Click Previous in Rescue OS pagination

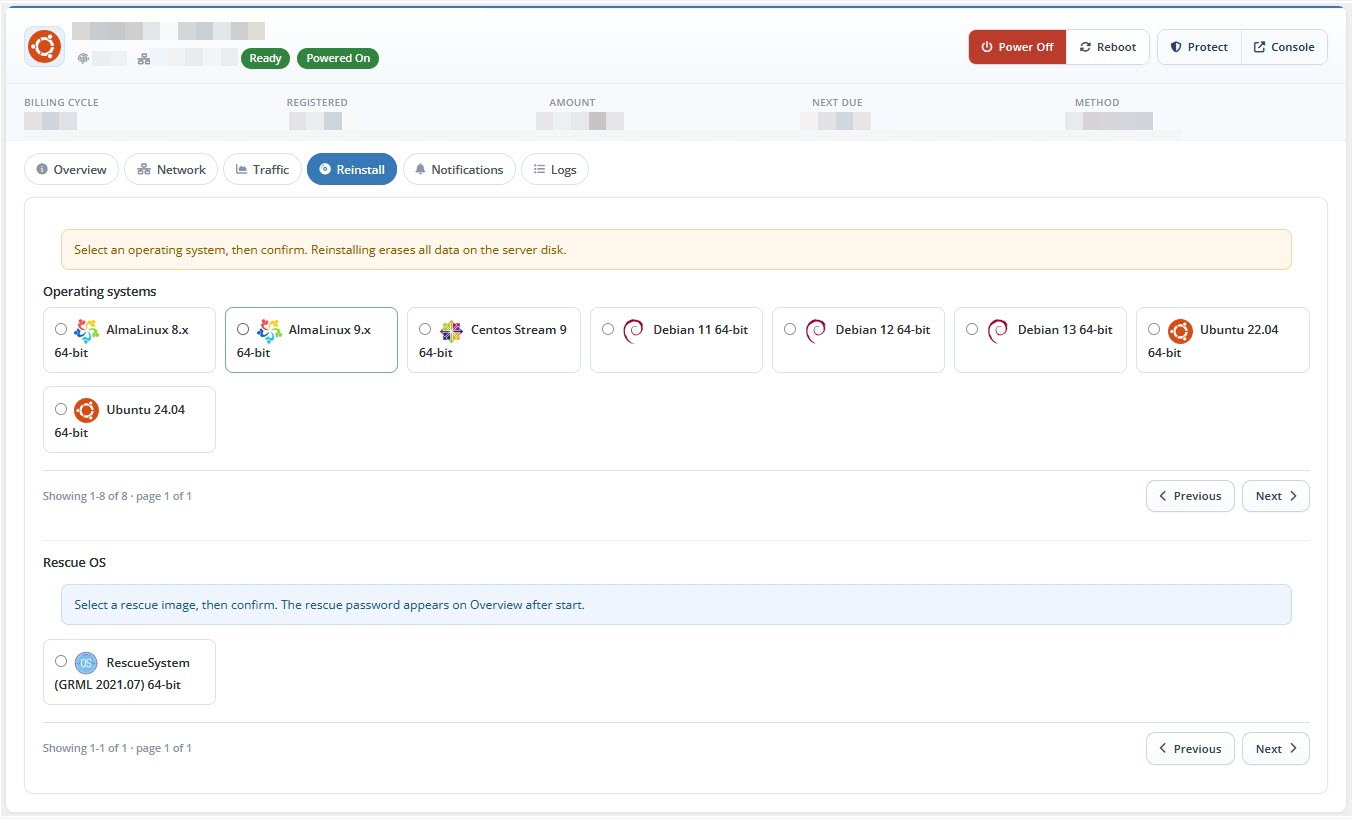pyautogui.click(x=1190, y=748)
